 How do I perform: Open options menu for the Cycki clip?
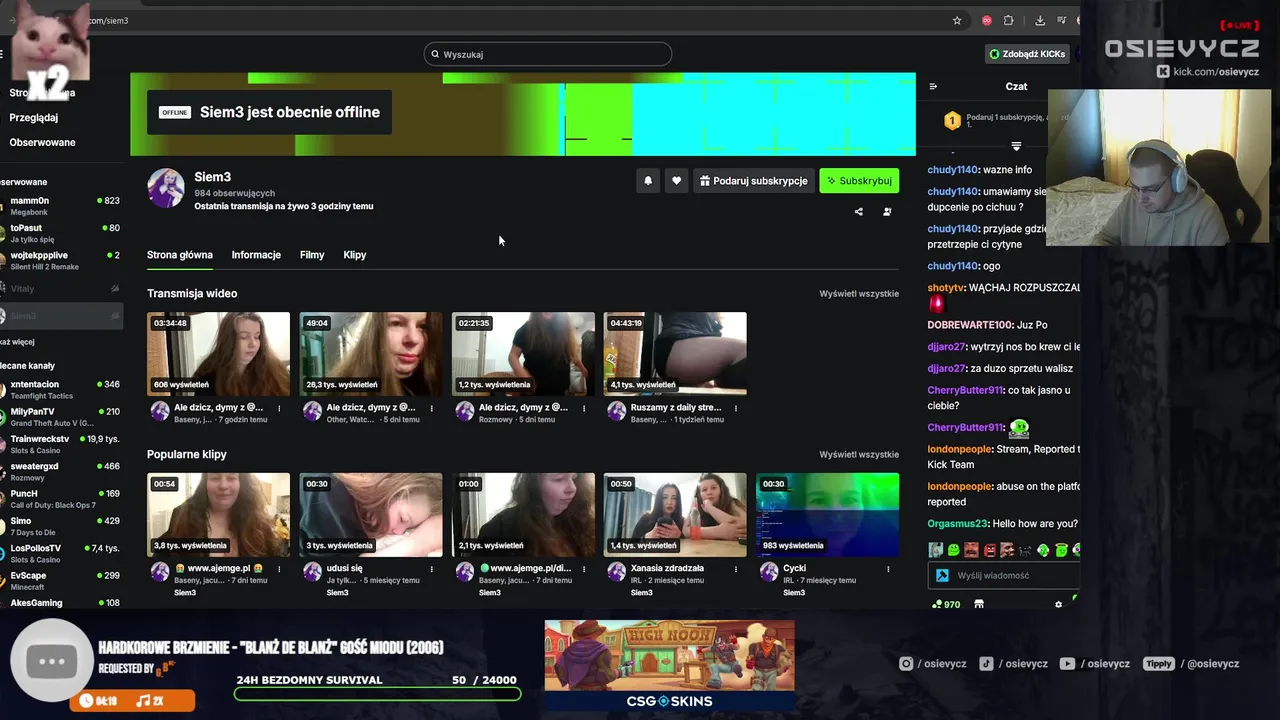click(888, 569)
